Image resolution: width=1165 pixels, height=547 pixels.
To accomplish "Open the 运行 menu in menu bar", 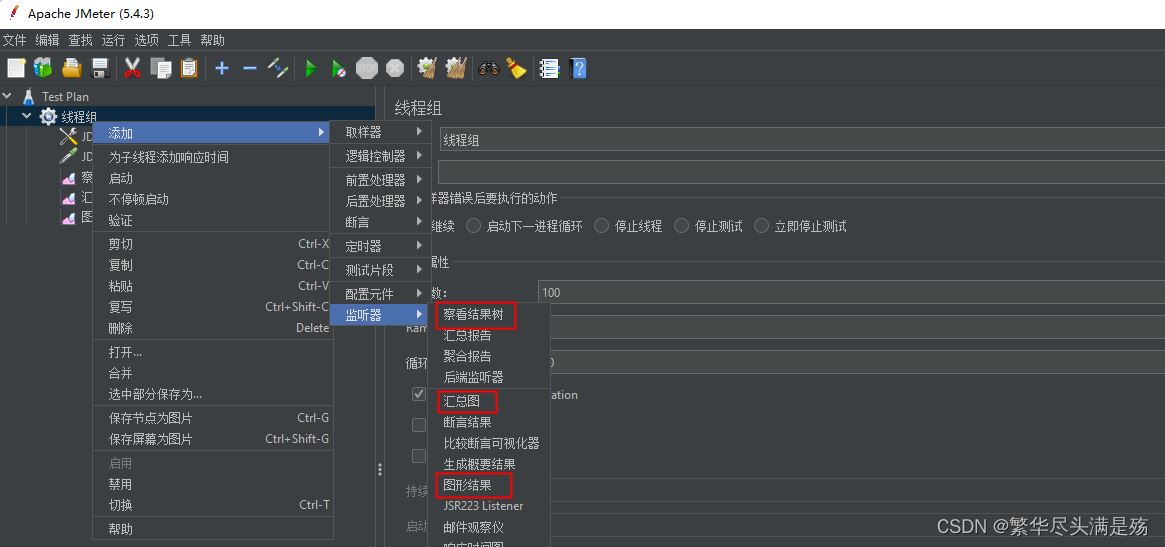I will 113,40.
